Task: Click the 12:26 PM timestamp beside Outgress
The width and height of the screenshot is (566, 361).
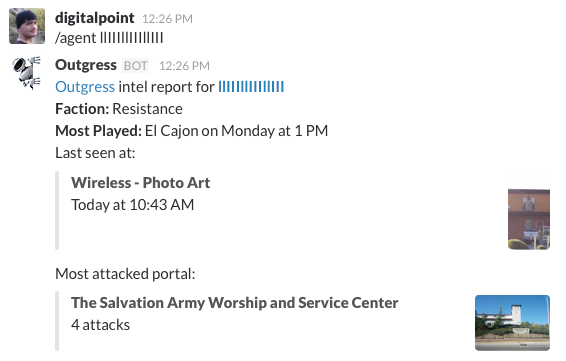Action: (184, 66)
